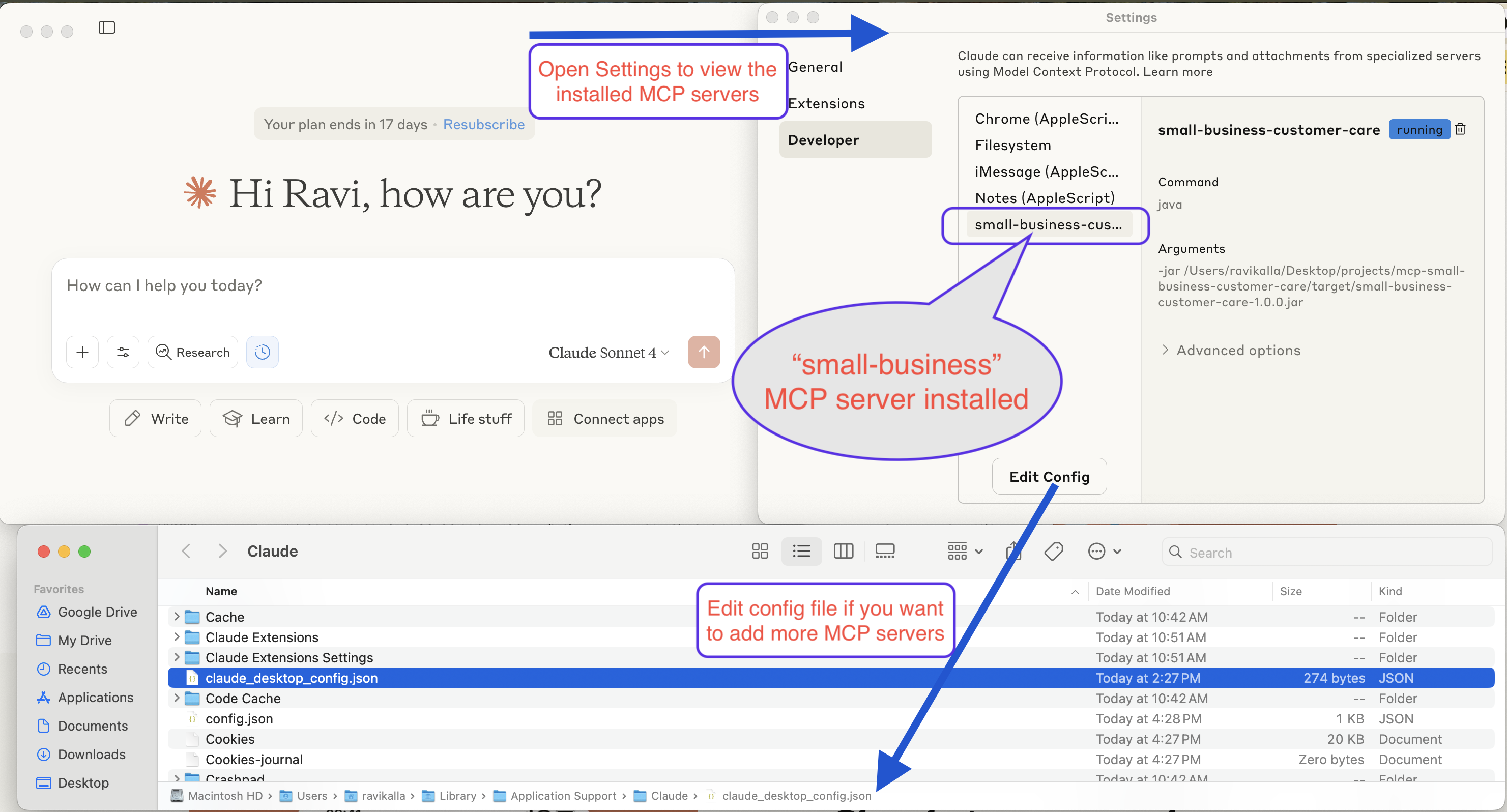
Task: Sort by Size column header
Action: click(x=1291, y=592)
